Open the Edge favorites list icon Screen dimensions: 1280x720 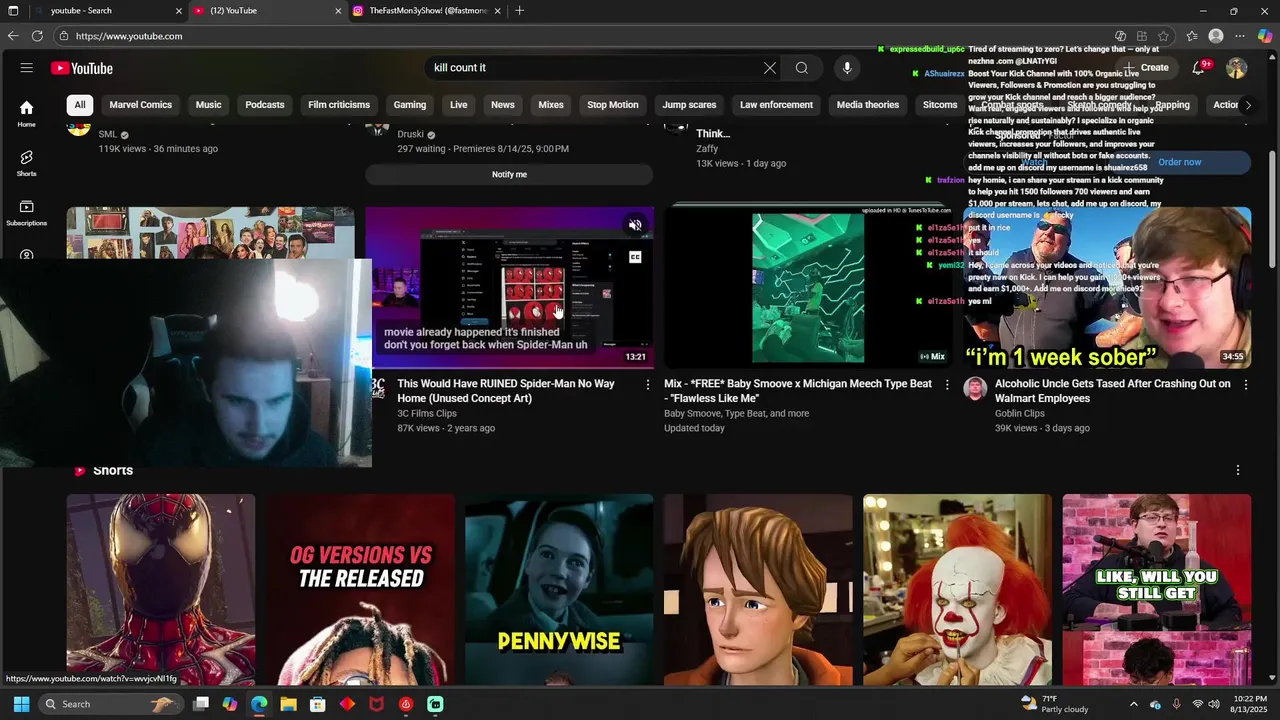(1191, 36)
